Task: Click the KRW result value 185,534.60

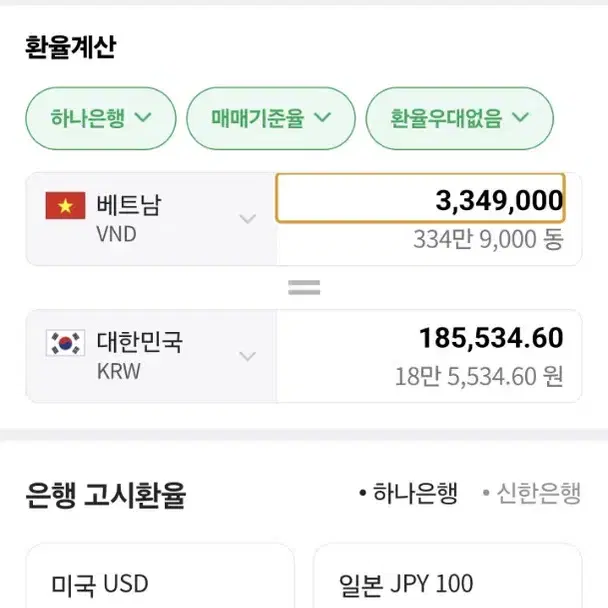Action: click(491, 338)
